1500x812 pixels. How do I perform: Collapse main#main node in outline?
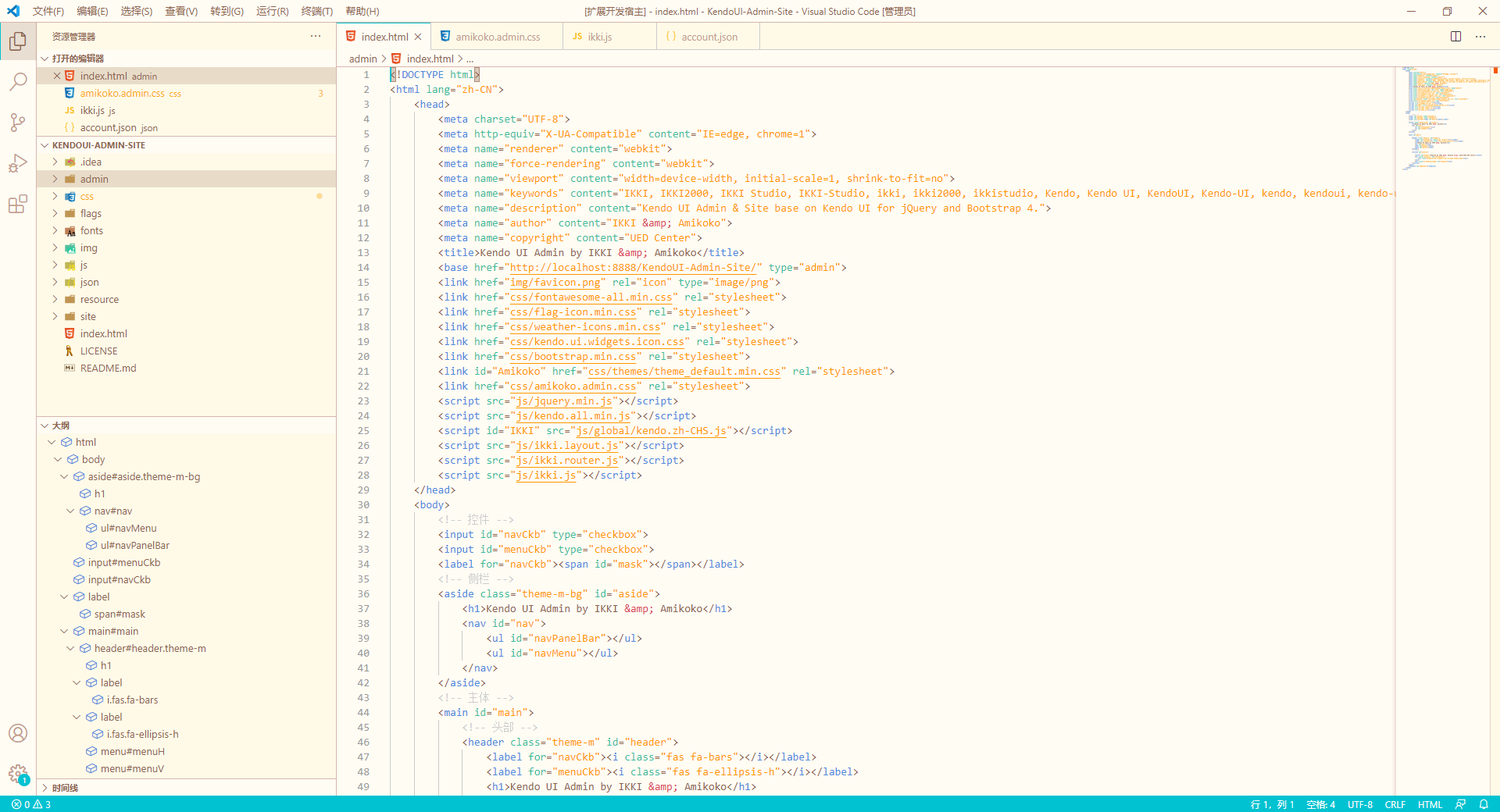coord(64,632)
